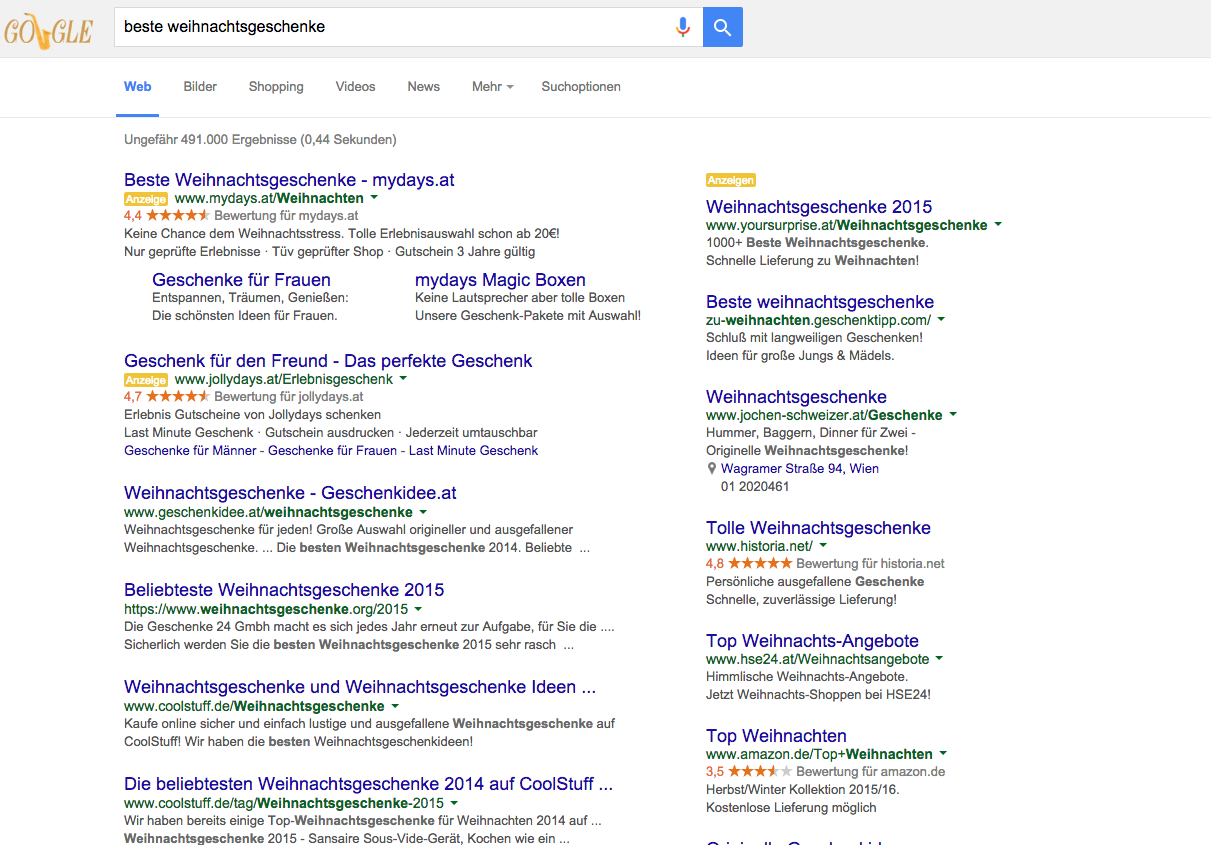
Task: Click the 'Anzeige' badge on jollydays result
Action: (146, 380)
